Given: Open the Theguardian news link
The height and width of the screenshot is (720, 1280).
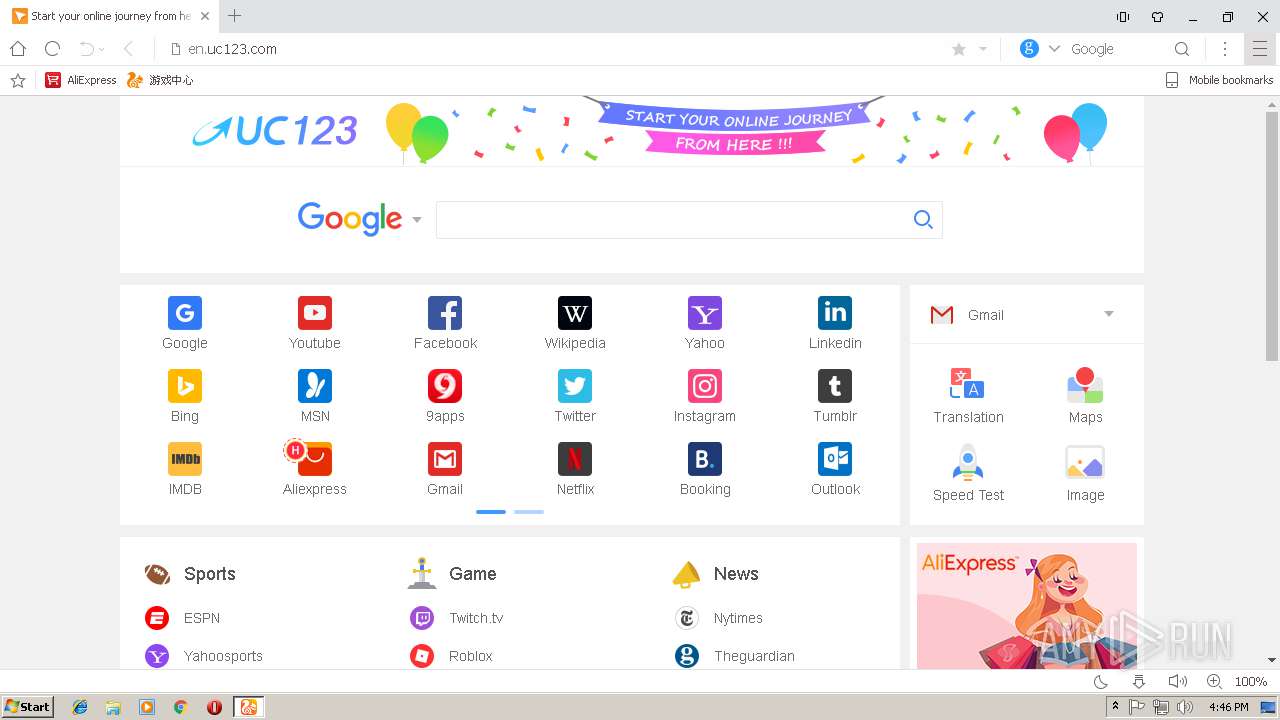Looking at the screenshot, I should tap(735, 656).
